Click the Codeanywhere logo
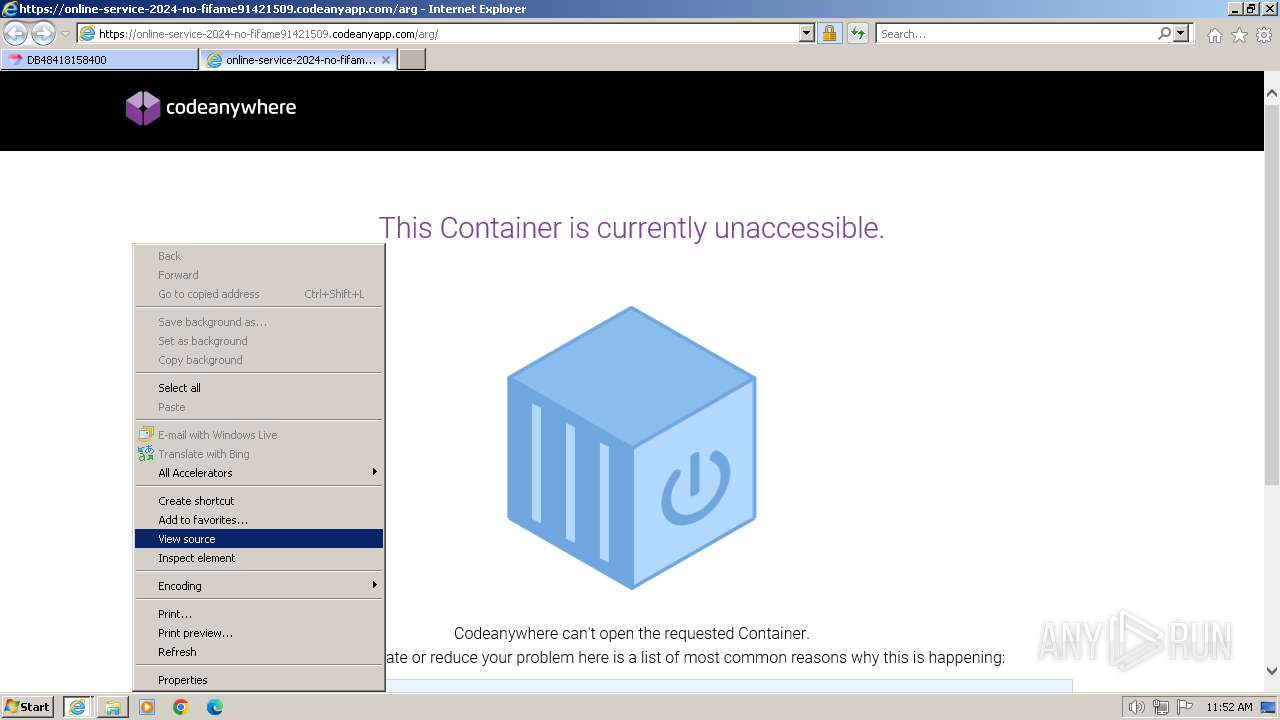The width and height of the screenshot is (1280, 720). pyautogui.click(x=211, y=108)
